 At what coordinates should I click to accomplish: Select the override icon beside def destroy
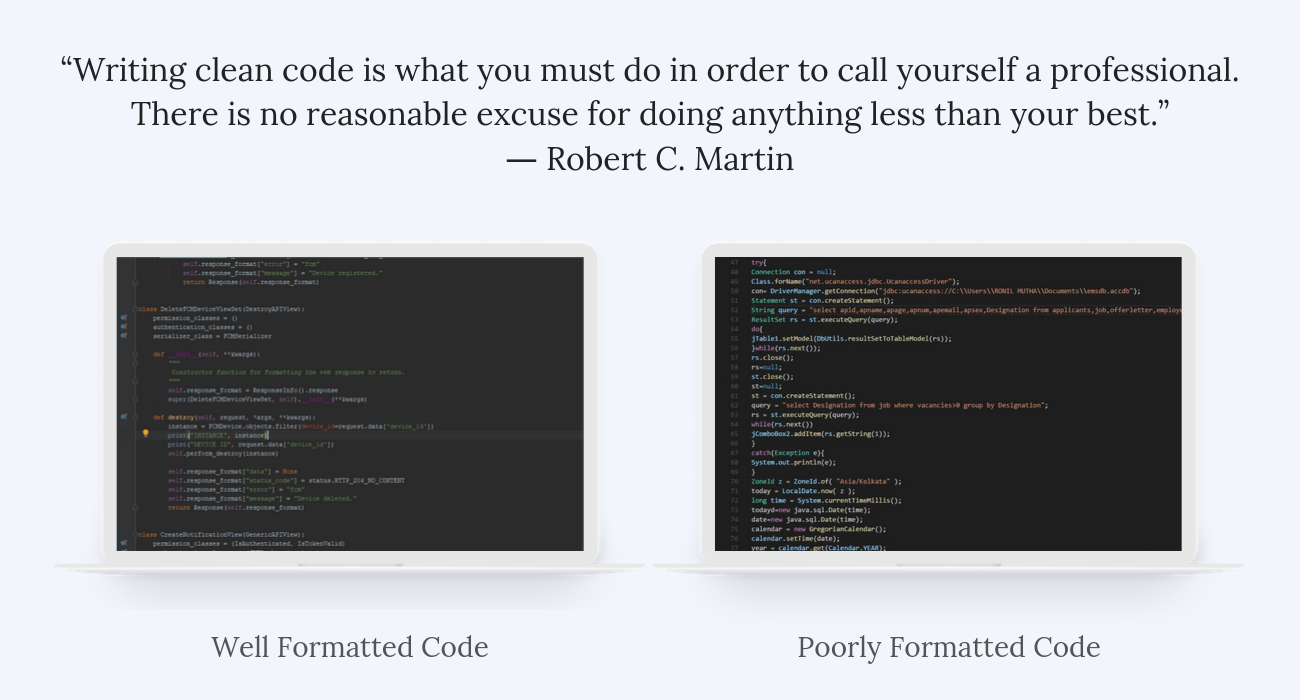pyautogui.click(x=122, y=416)
